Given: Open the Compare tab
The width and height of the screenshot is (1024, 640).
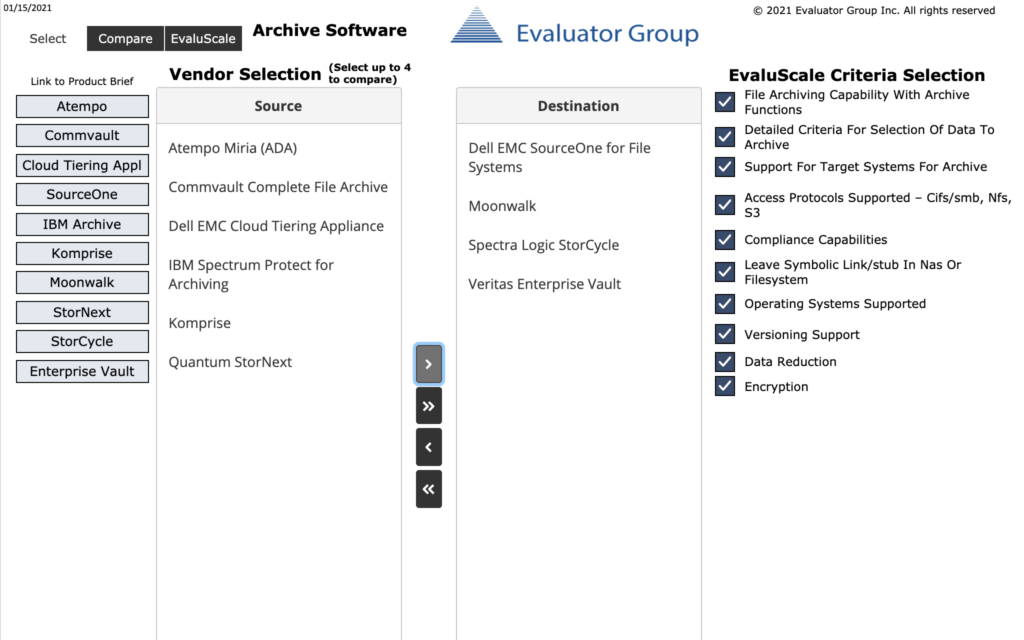Looking at the screenshot, I should tap(125, 39).
